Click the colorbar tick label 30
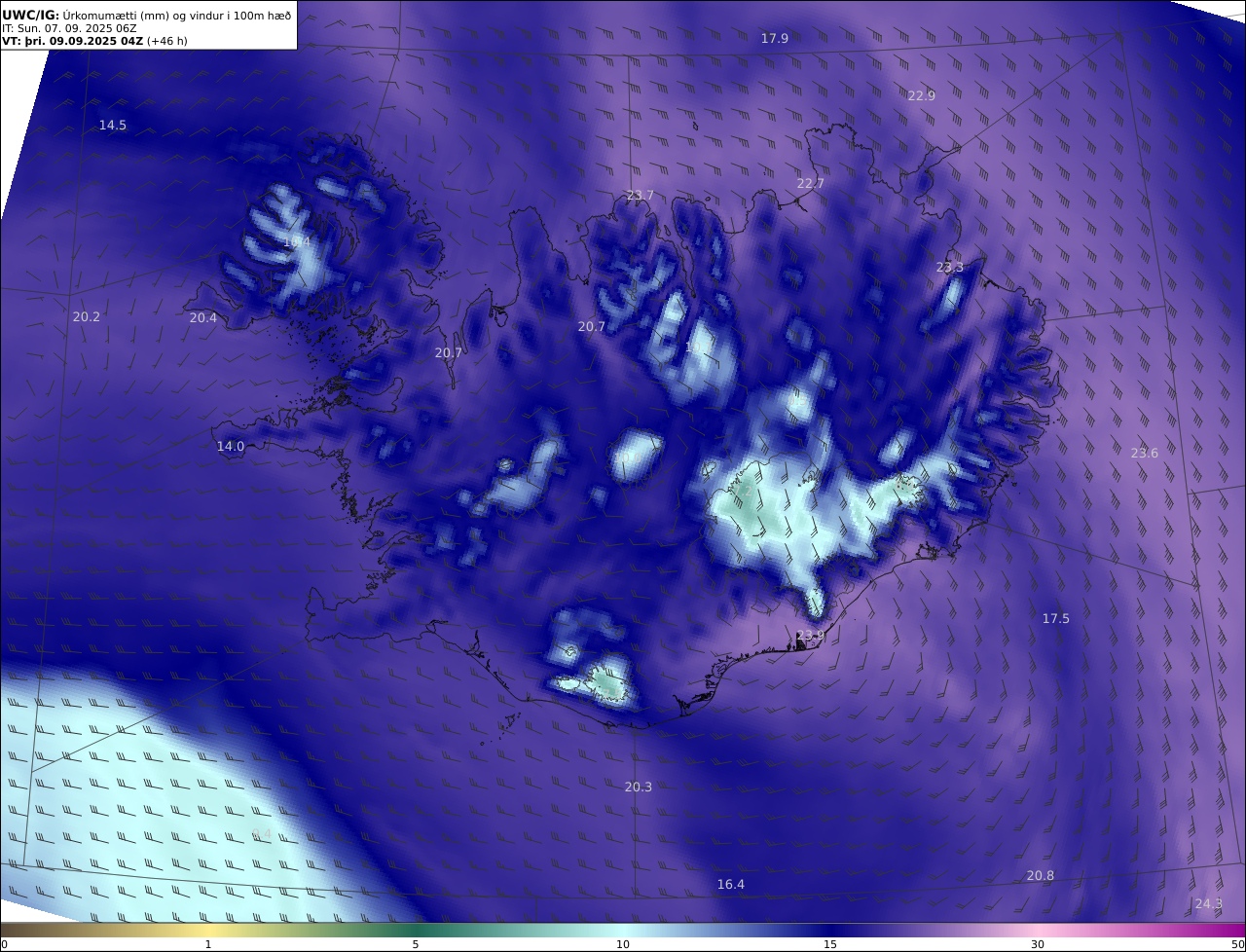Screen dimensions: 1246x952 1038,944
